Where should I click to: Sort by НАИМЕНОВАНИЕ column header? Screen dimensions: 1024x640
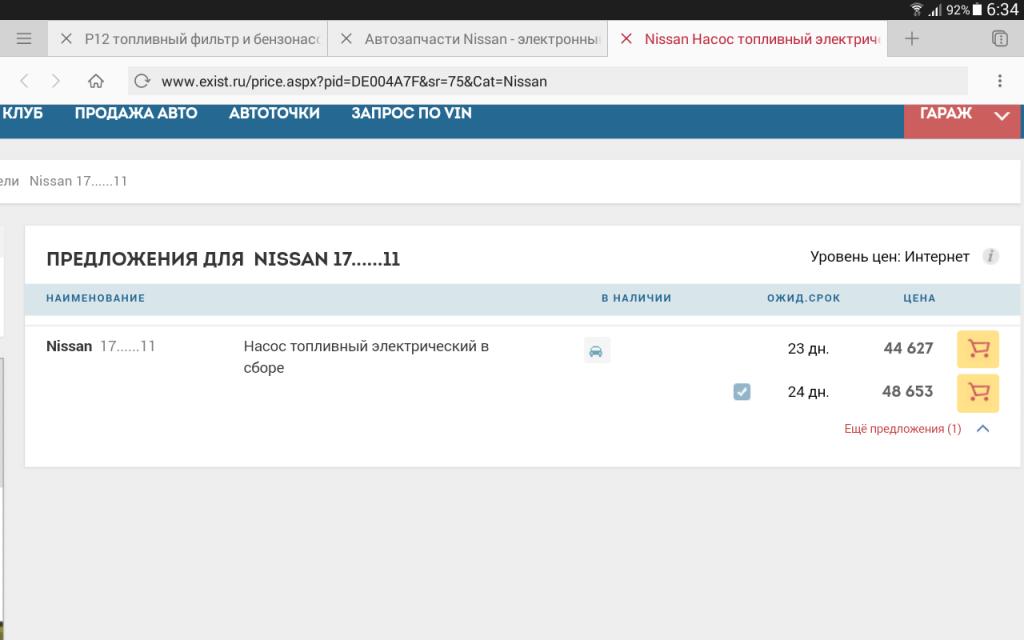[95, 298]
